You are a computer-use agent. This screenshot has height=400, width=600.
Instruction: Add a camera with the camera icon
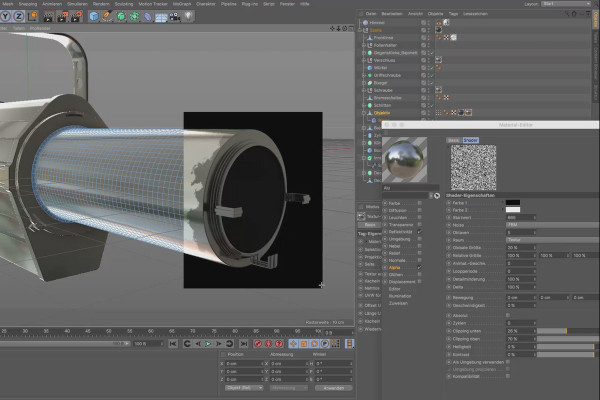[174, 16]
